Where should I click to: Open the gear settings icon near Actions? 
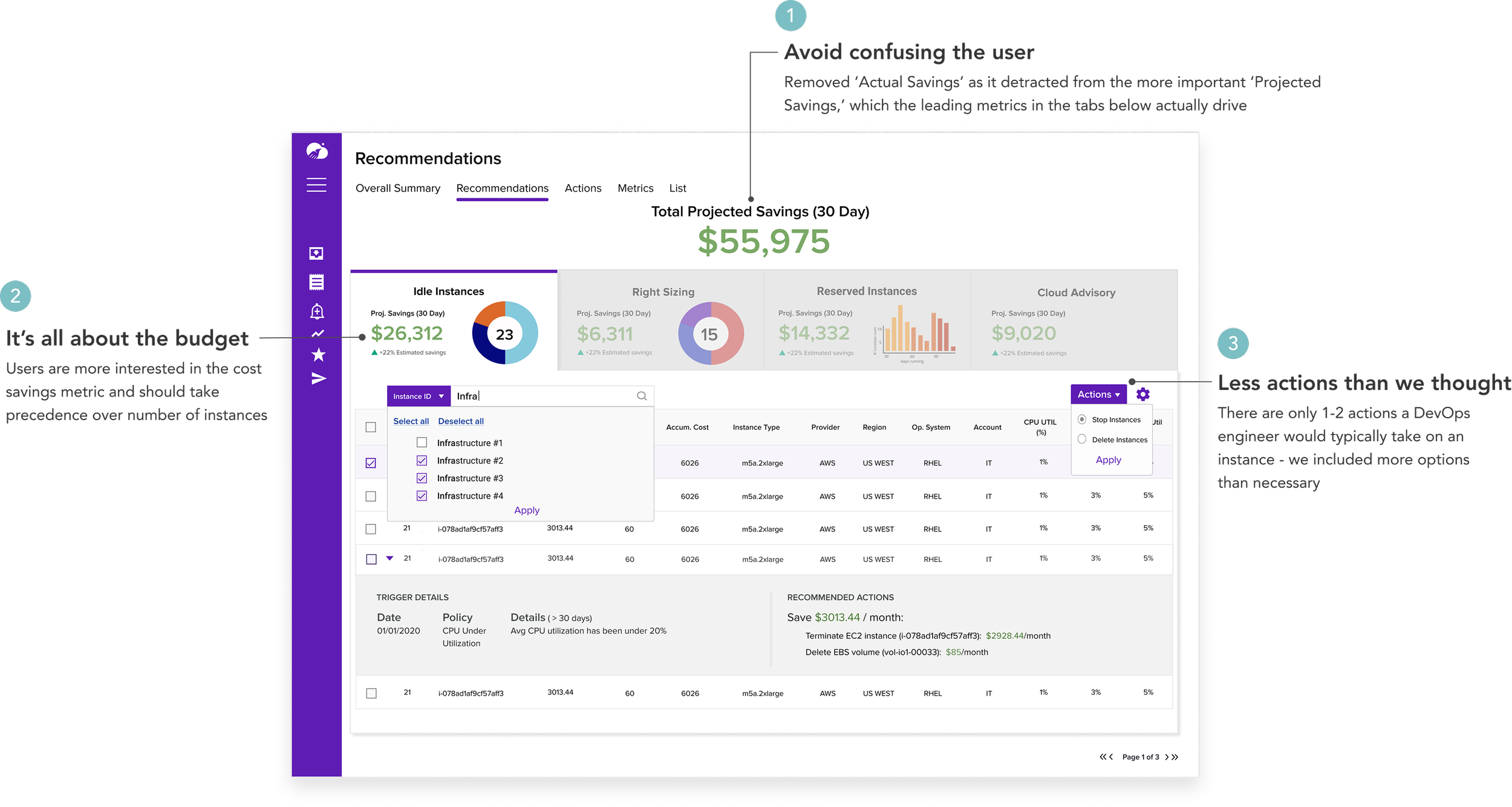pos(1142,394)
